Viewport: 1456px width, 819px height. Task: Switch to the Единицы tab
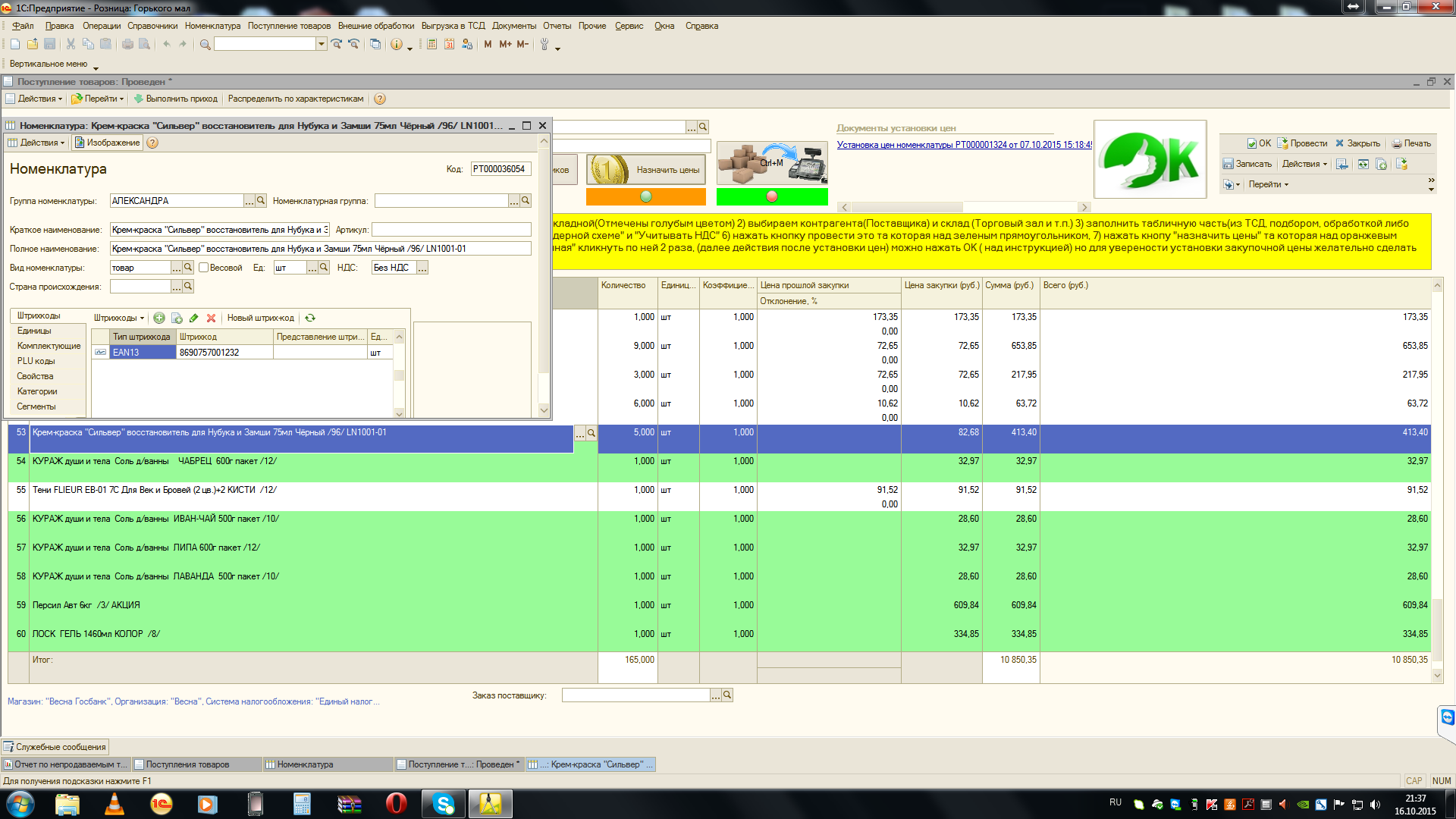[34, 331]
